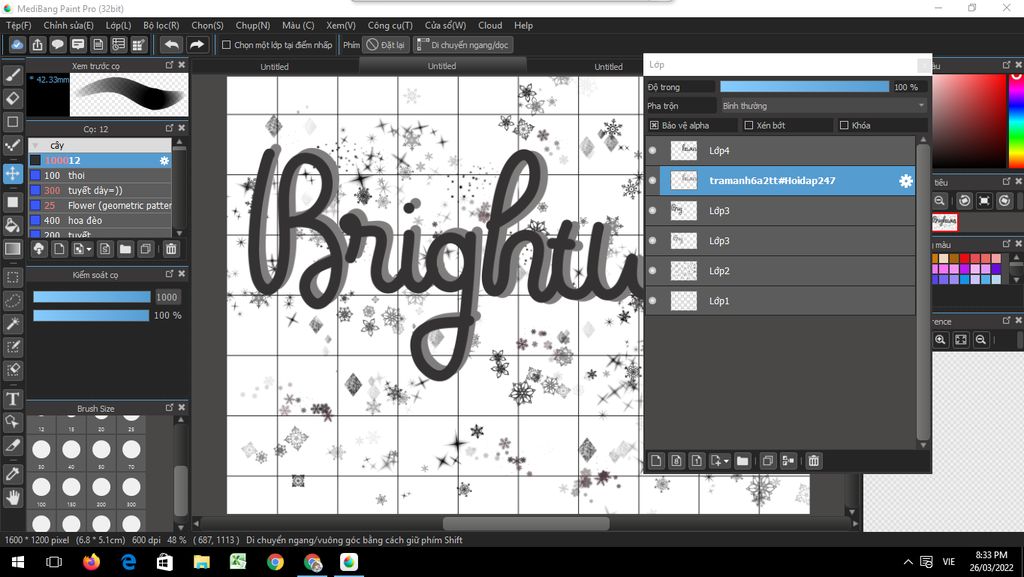Select the Eraser tool
The image size is (1024, 577).
[x=12, y=98]
